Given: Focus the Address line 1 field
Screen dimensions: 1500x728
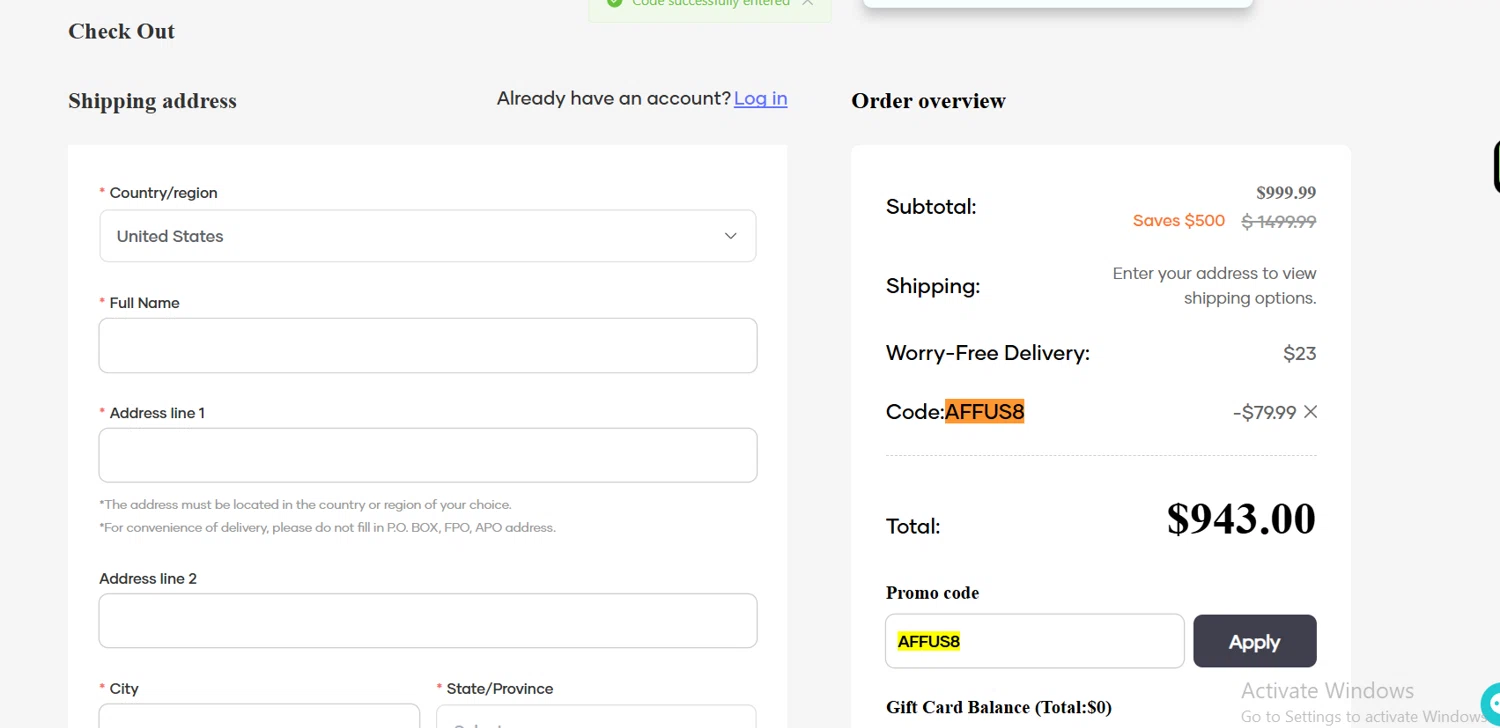Looking at the screenshot, I should click(427, 455).
